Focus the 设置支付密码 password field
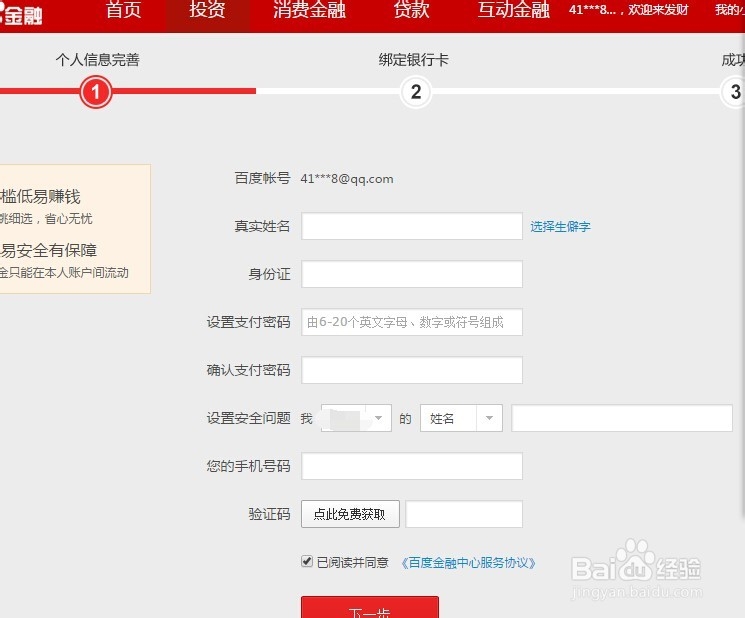 412,322
